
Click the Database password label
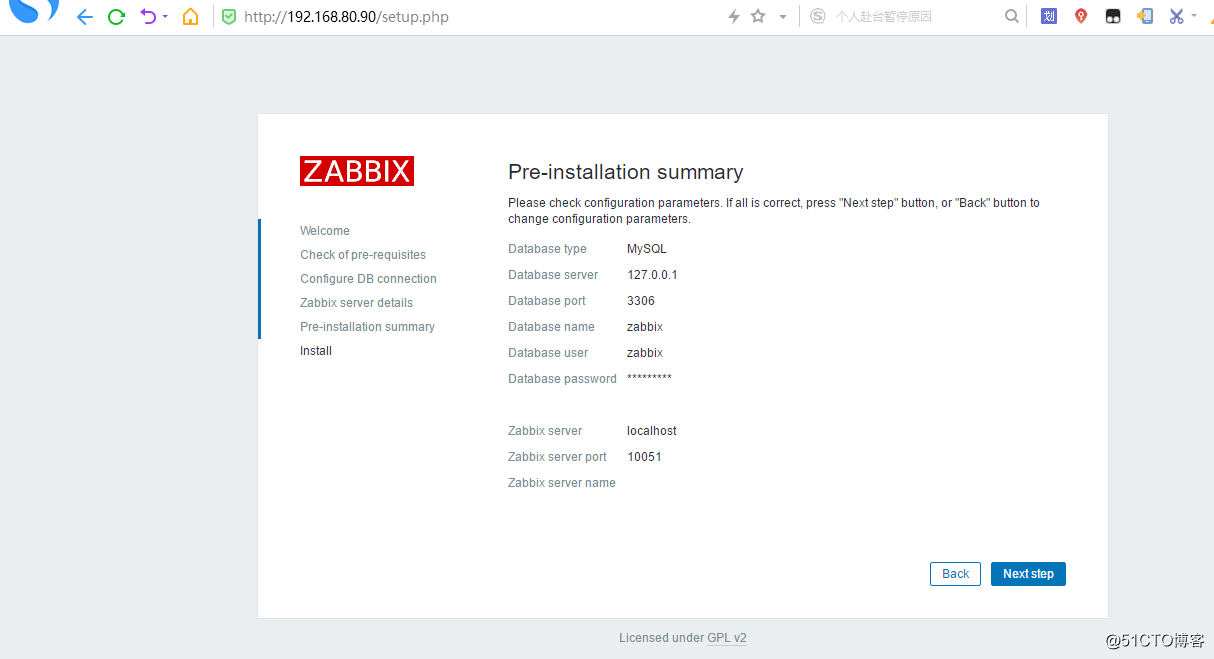coord(562,379)
